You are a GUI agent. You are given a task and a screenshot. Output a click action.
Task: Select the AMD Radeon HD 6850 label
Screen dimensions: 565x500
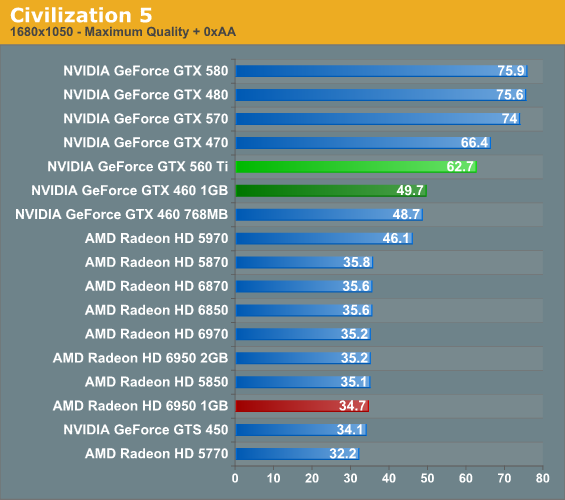157,310
